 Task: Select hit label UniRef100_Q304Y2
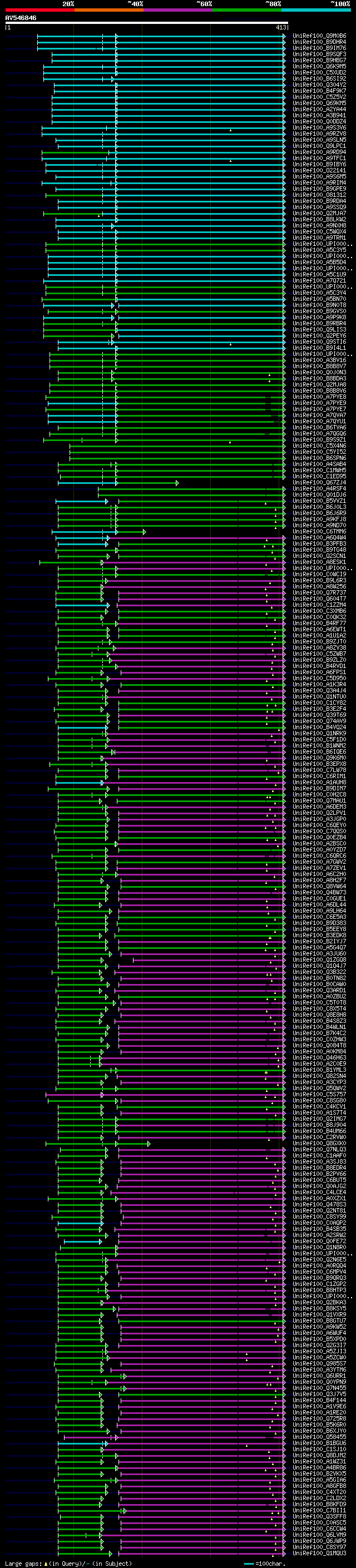(319, 85)
